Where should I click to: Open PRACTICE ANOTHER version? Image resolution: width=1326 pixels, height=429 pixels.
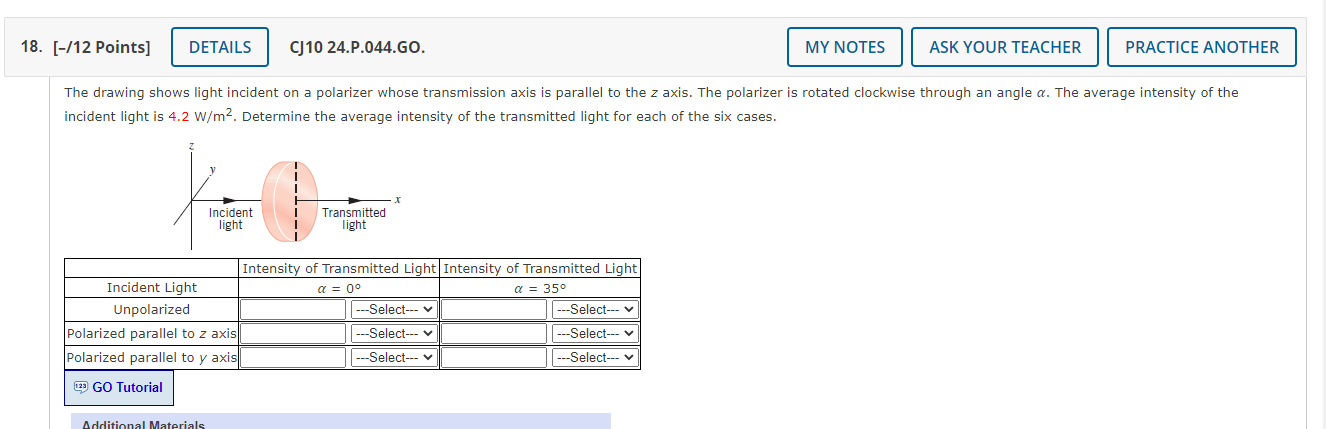click(x=1201, y=47)
